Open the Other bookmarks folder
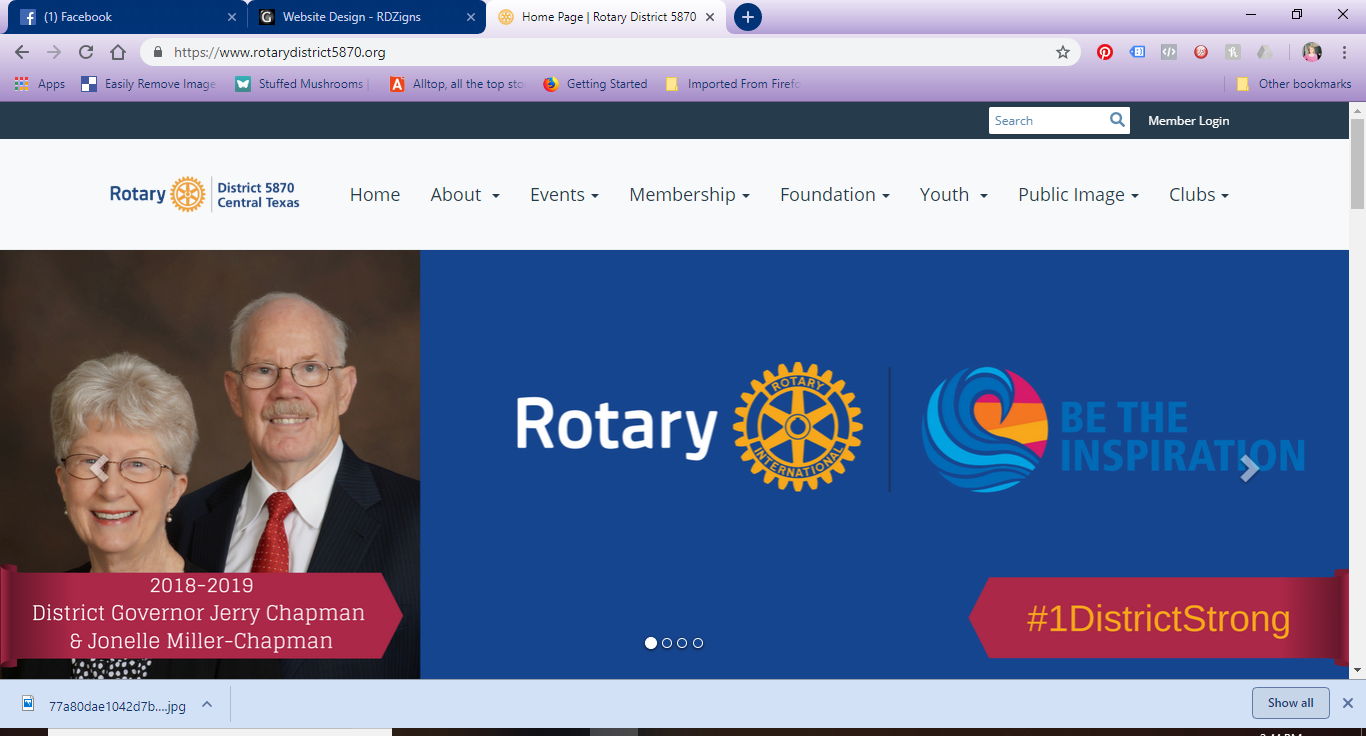Image resolution: width=1366 pixels, height=736 pixels. pyautogui.click(x=1294, y=84)
